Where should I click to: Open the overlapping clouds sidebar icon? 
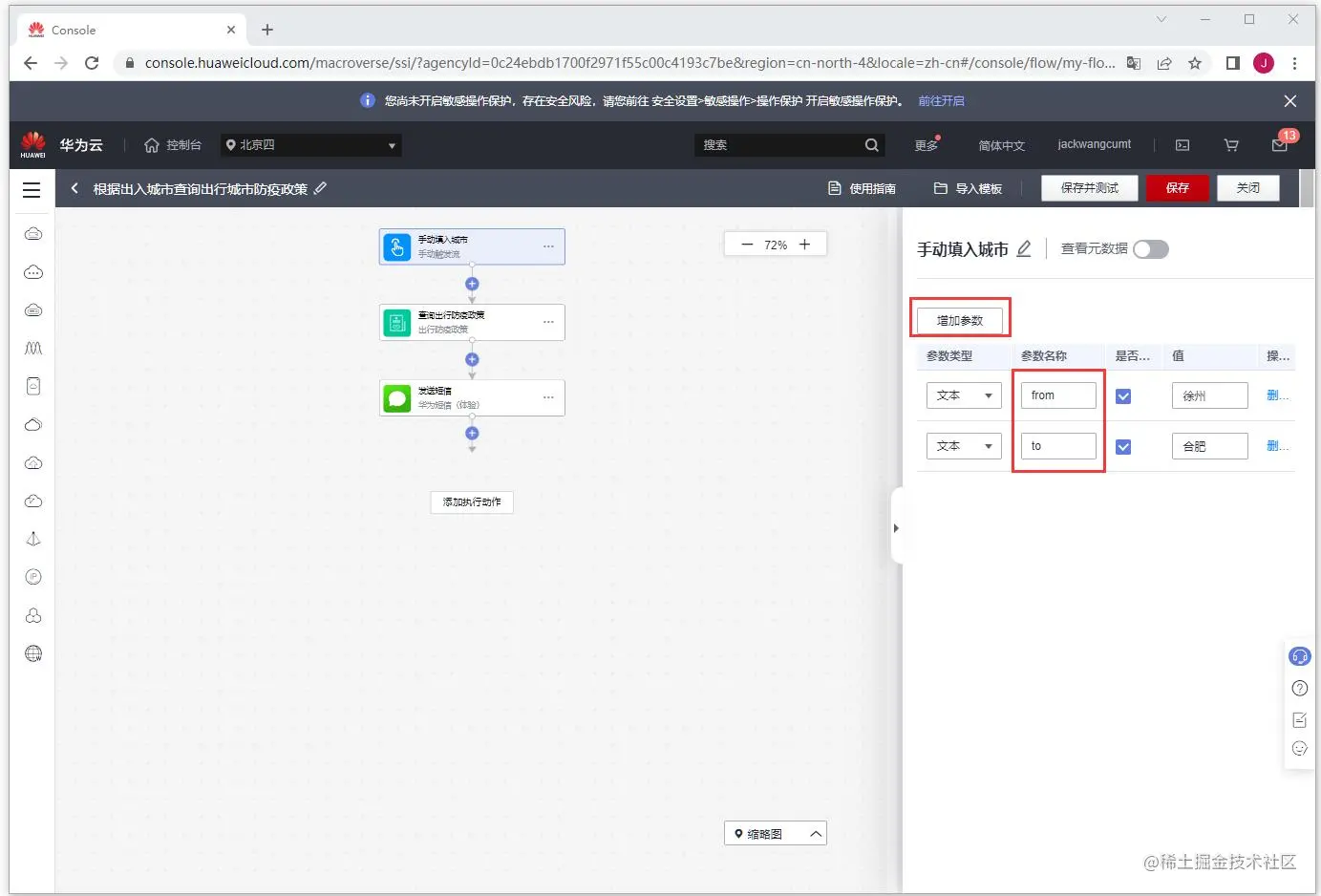point(33,425)
